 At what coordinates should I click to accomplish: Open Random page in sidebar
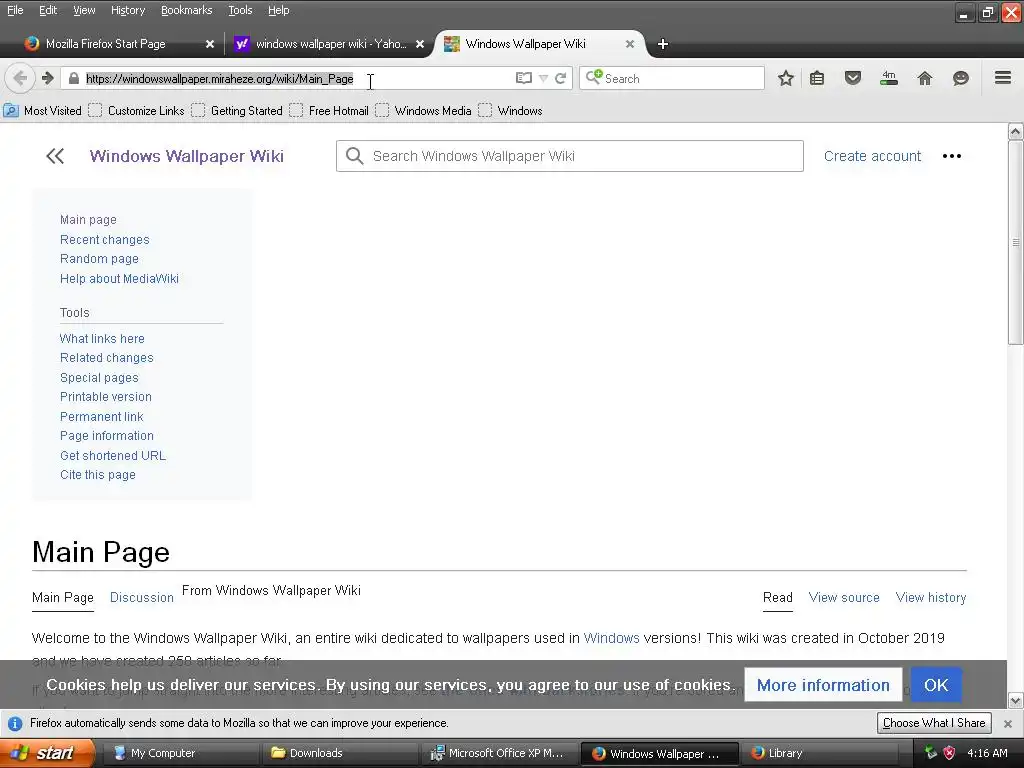pyautogui.click(x=99, y=259)
